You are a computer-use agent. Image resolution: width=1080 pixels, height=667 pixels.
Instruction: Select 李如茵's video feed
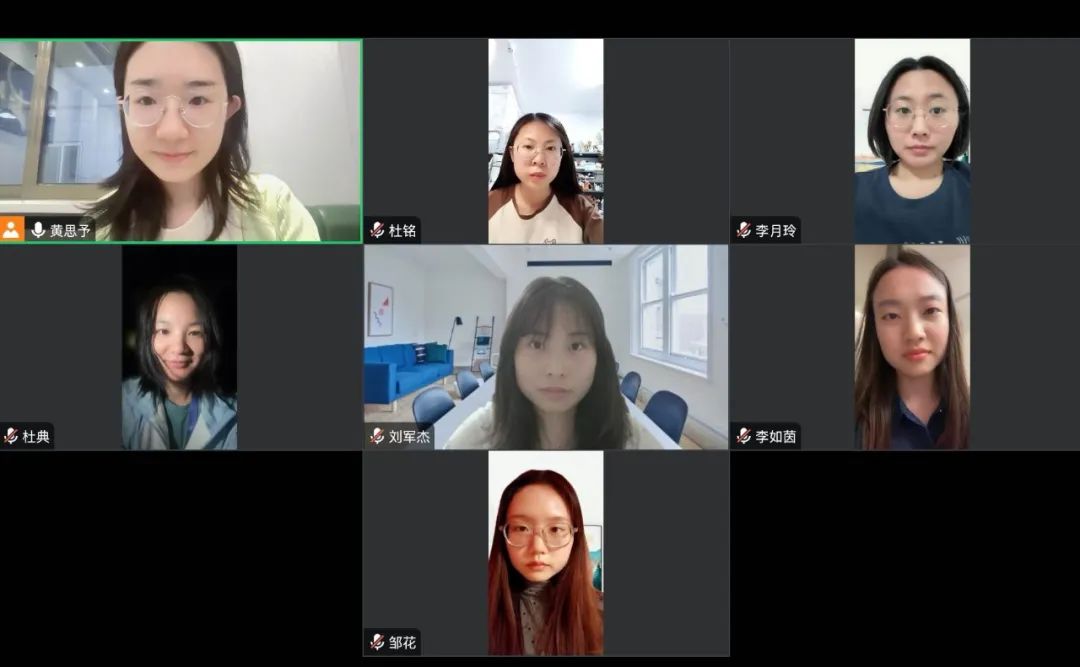pyautogui.click(x=912, y=347)
